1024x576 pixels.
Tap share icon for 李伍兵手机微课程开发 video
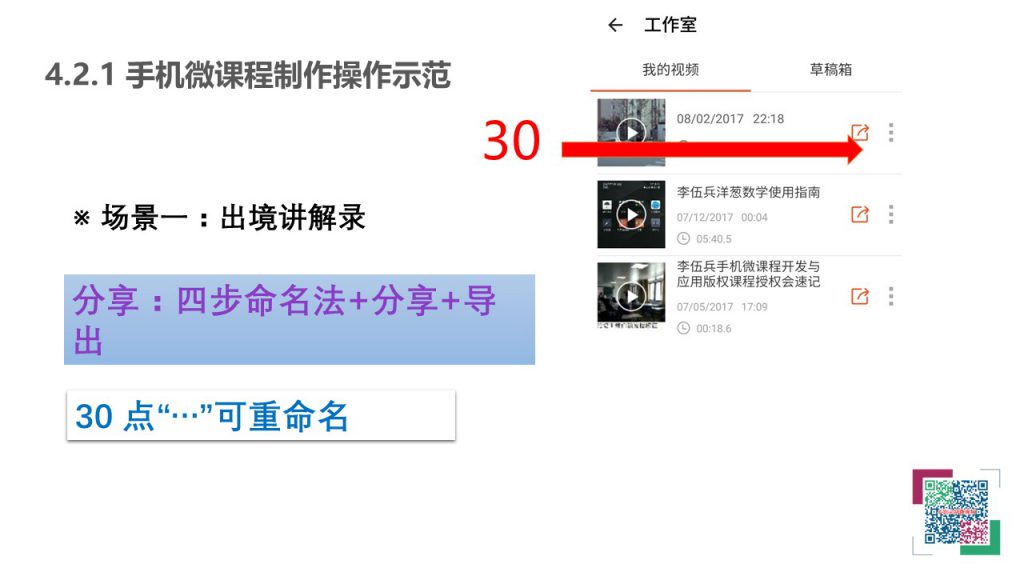(x=860, y=296)
